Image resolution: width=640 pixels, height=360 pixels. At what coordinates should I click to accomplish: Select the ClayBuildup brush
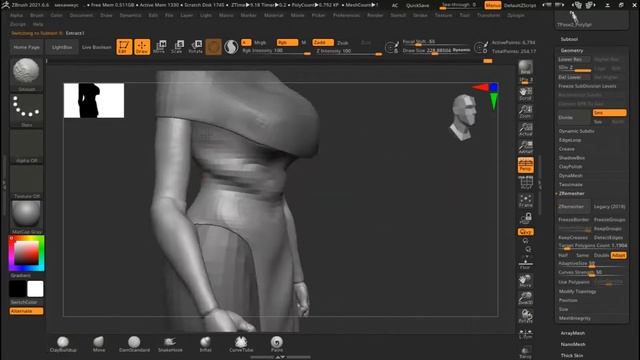(x=63, y=344)
